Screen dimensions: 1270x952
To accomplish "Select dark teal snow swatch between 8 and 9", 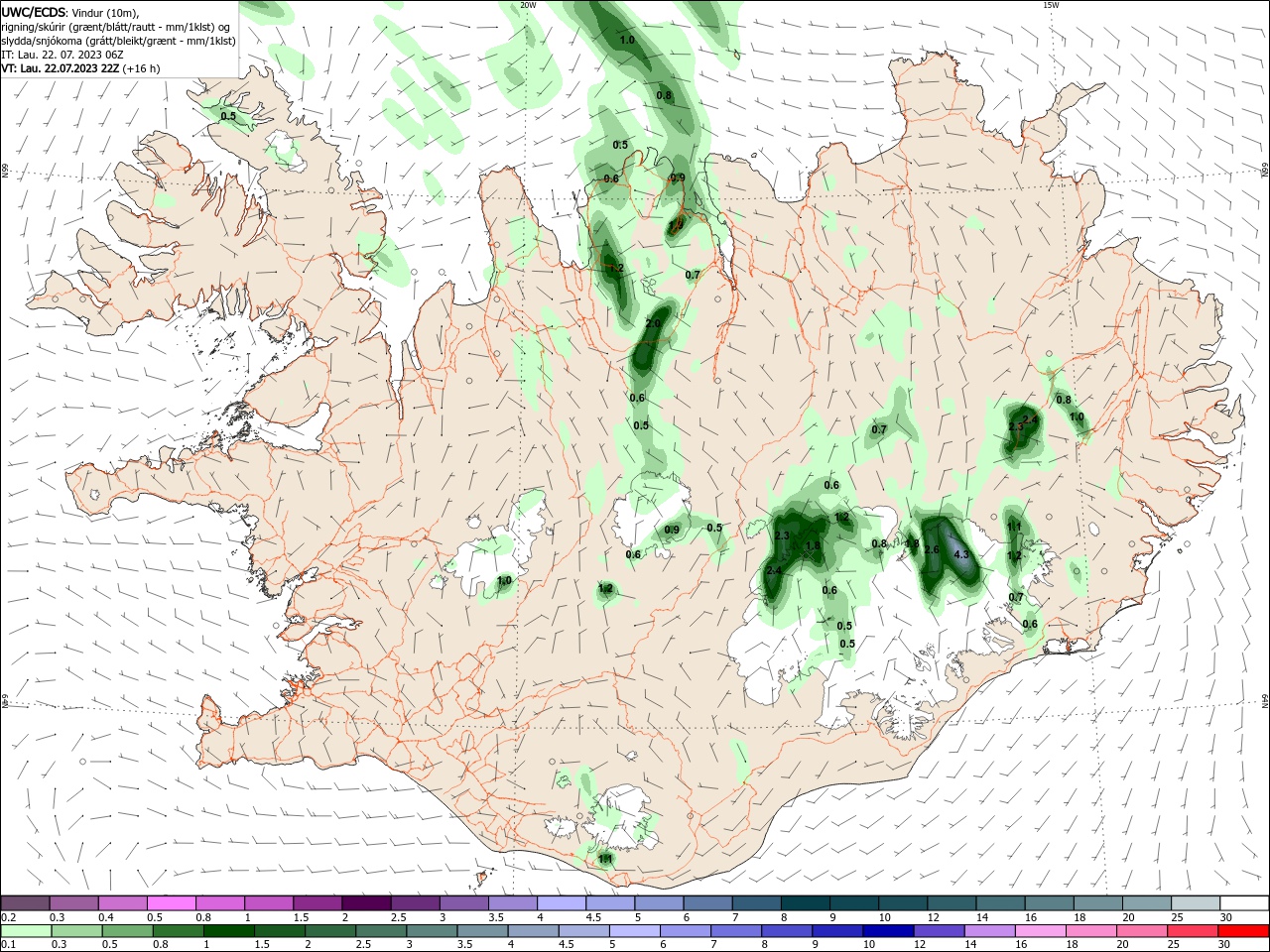I will [804, 902].
